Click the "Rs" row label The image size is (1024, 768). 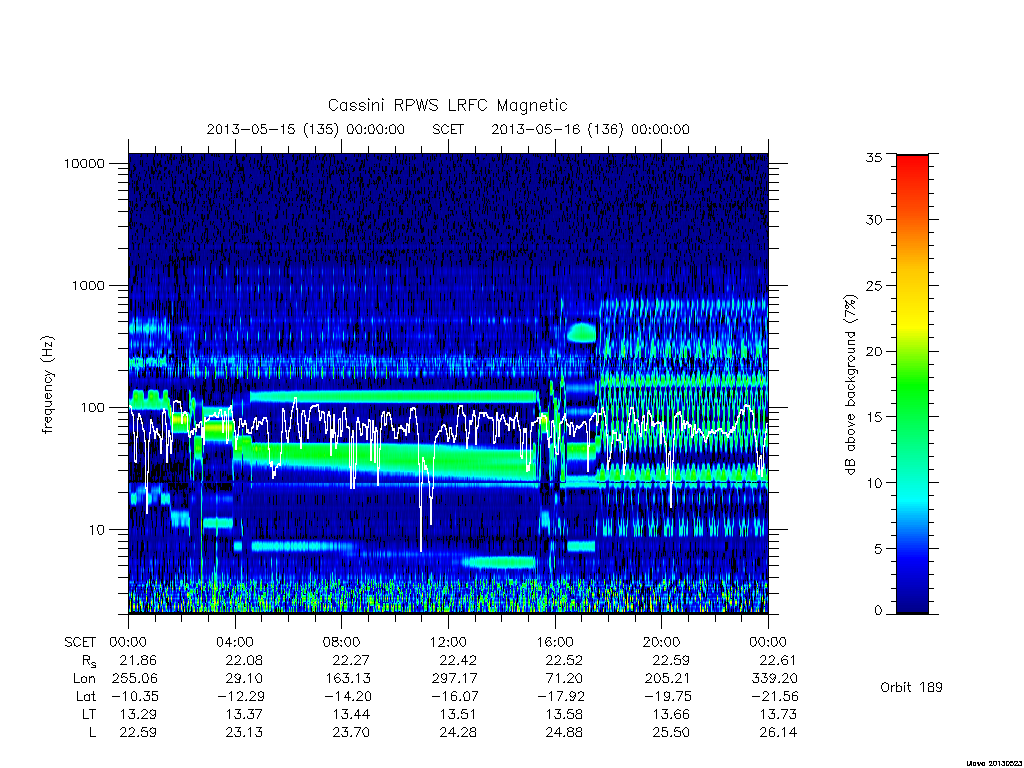[x=89, y=661]
